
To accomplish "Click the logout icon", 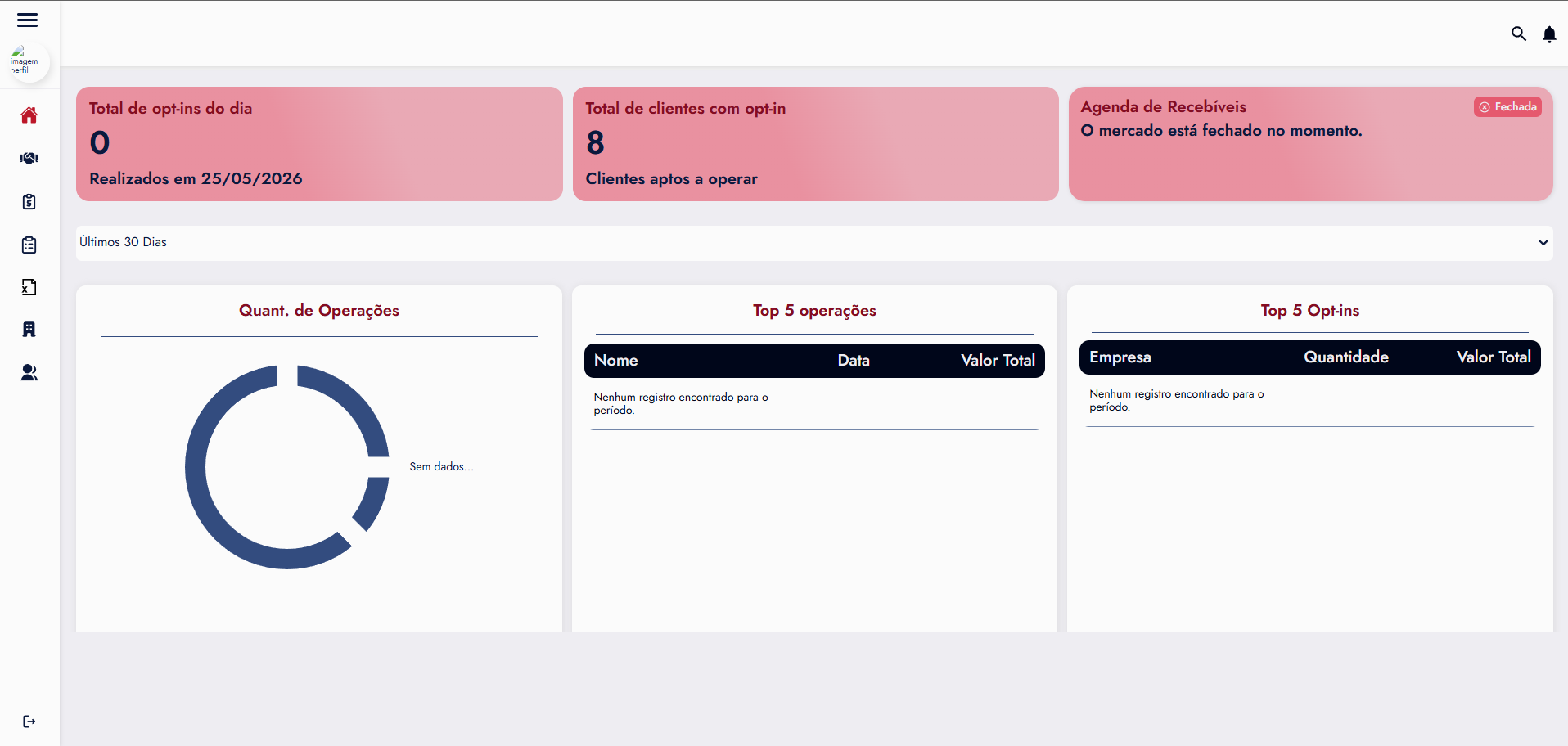I will [29, 721].
